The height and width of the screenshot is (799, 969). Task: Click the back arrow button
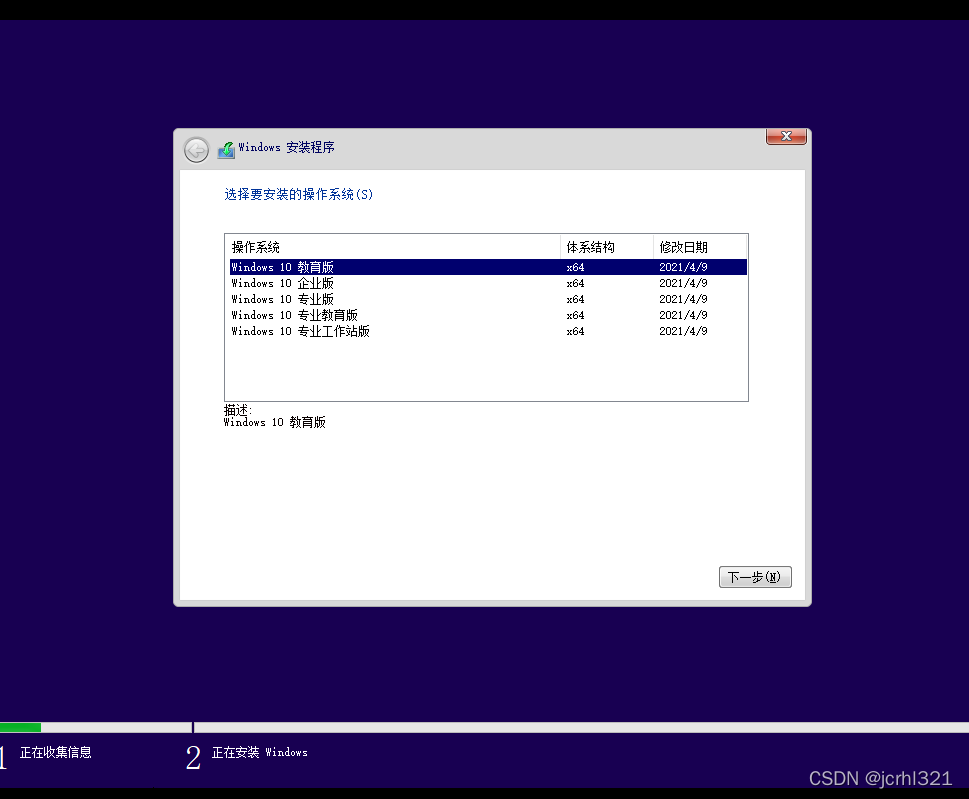tap(197, 150)
